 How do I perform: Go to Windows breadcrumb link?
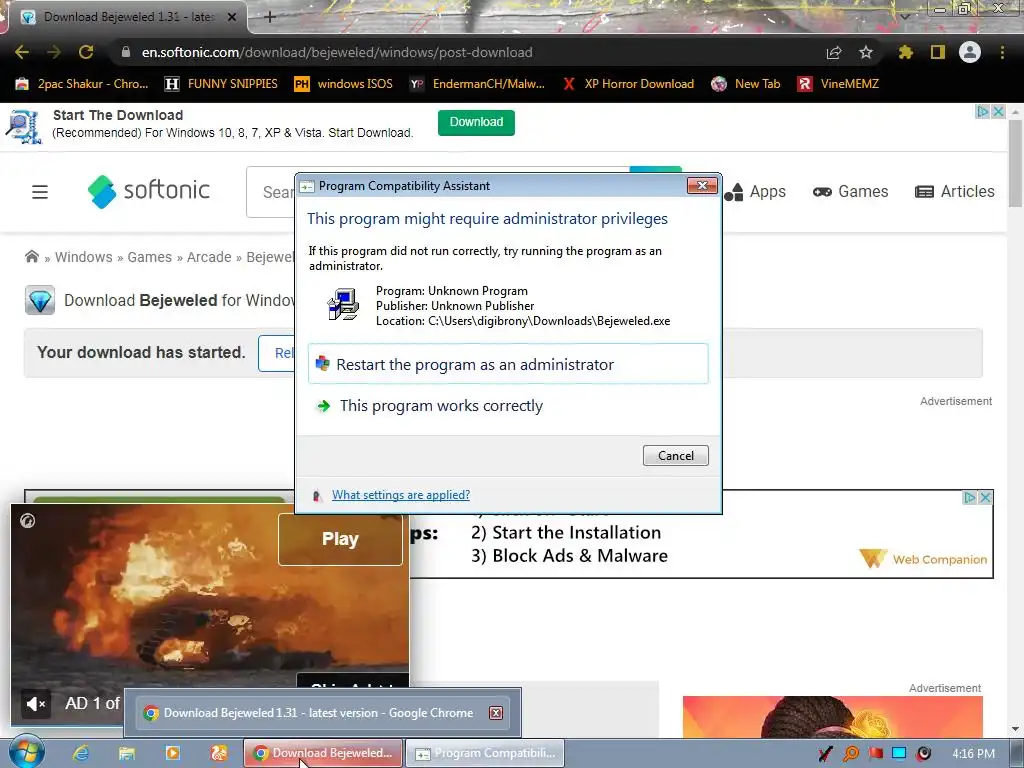84,257
